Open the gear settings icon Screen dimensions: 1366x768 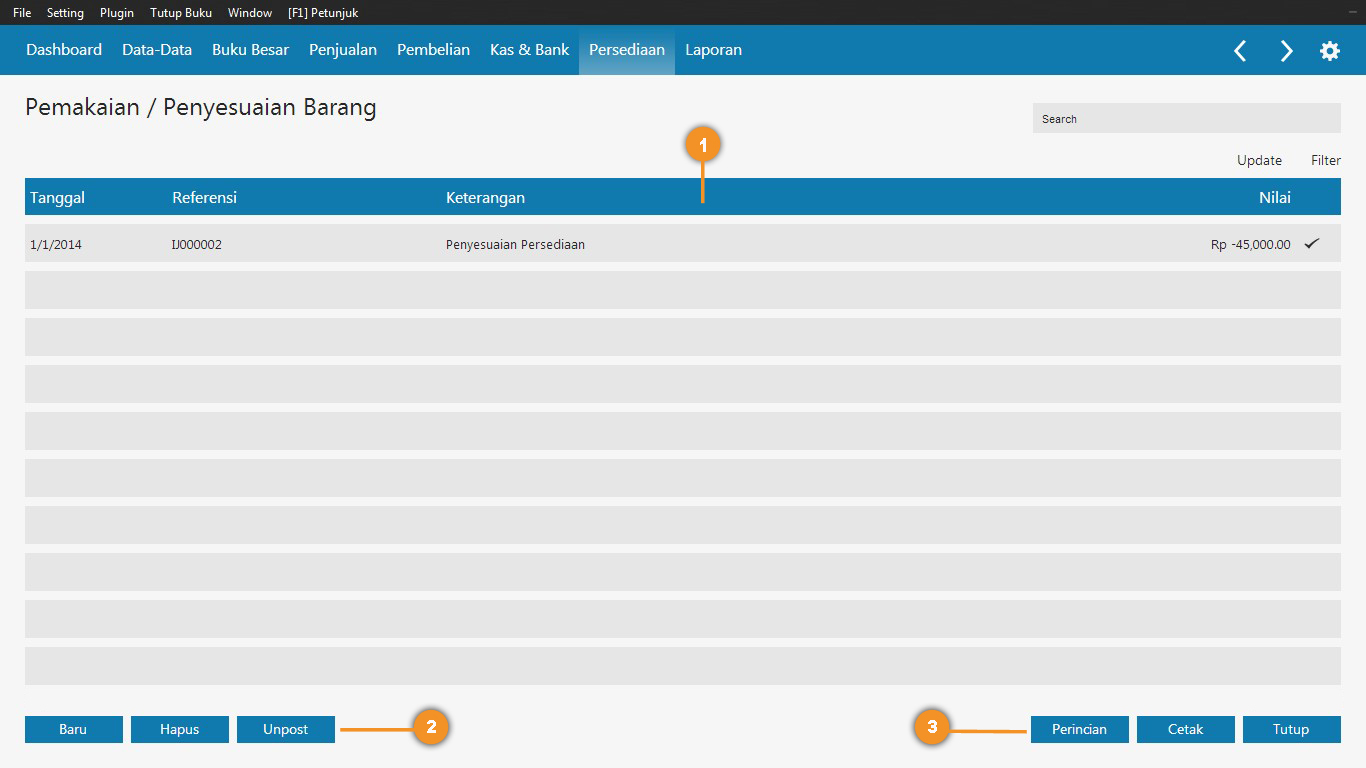pos(1330,51)
